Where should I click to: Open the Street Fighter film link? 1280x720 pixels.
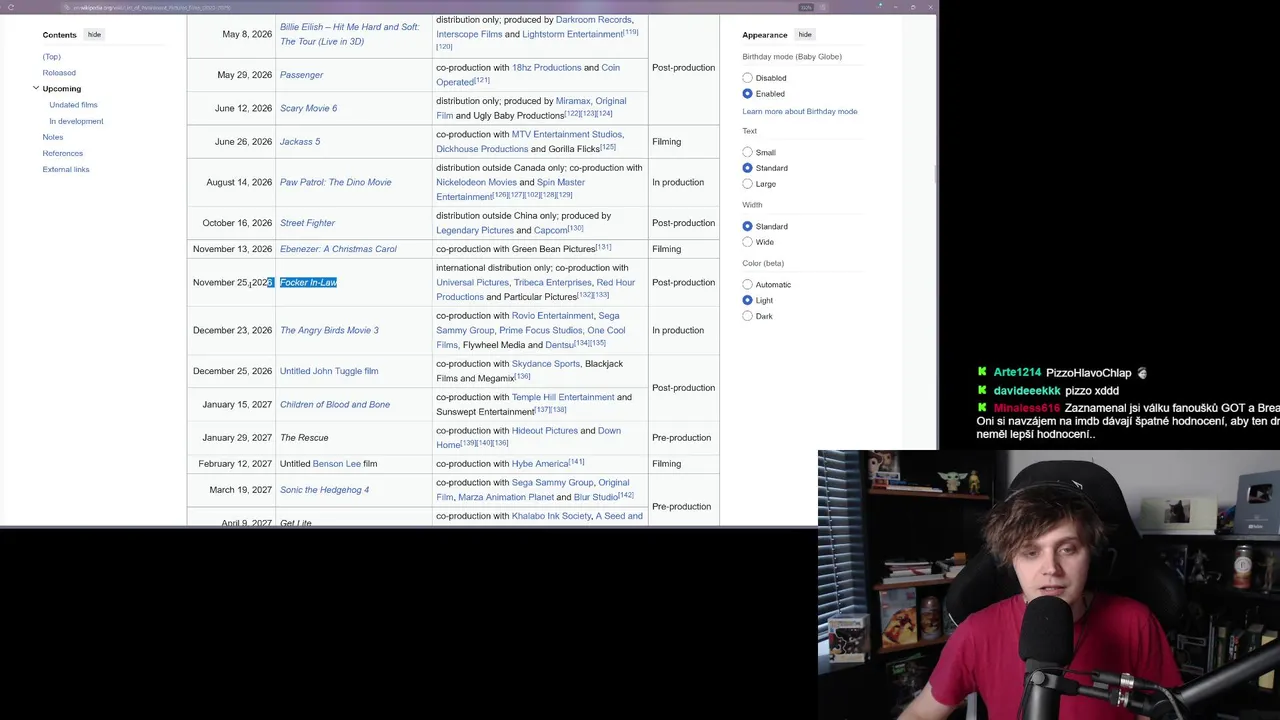click(x=307, y=223)
